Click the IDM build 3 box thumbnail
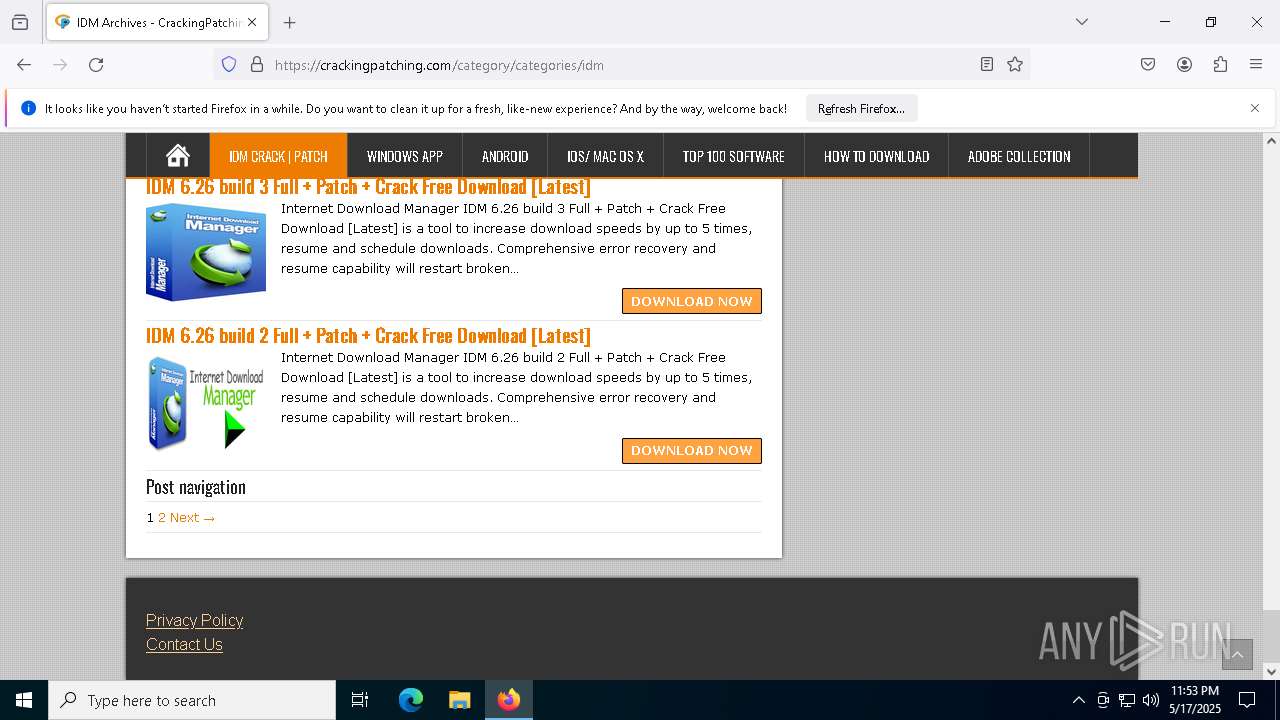The width and height of the screenshot is (1280, 720). click(x=206, y=251)
